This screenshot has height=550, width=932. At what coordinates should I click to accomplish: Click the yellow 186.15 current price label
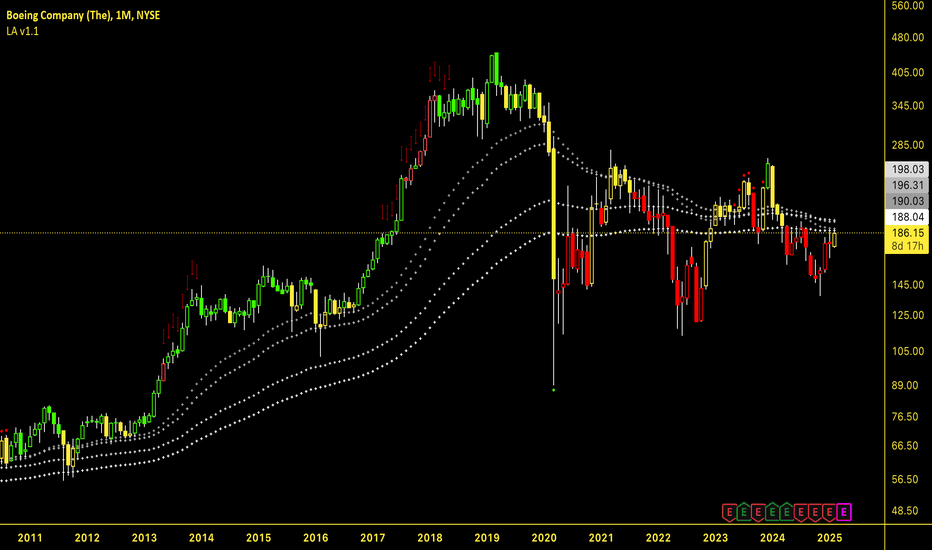pos(907,233)
